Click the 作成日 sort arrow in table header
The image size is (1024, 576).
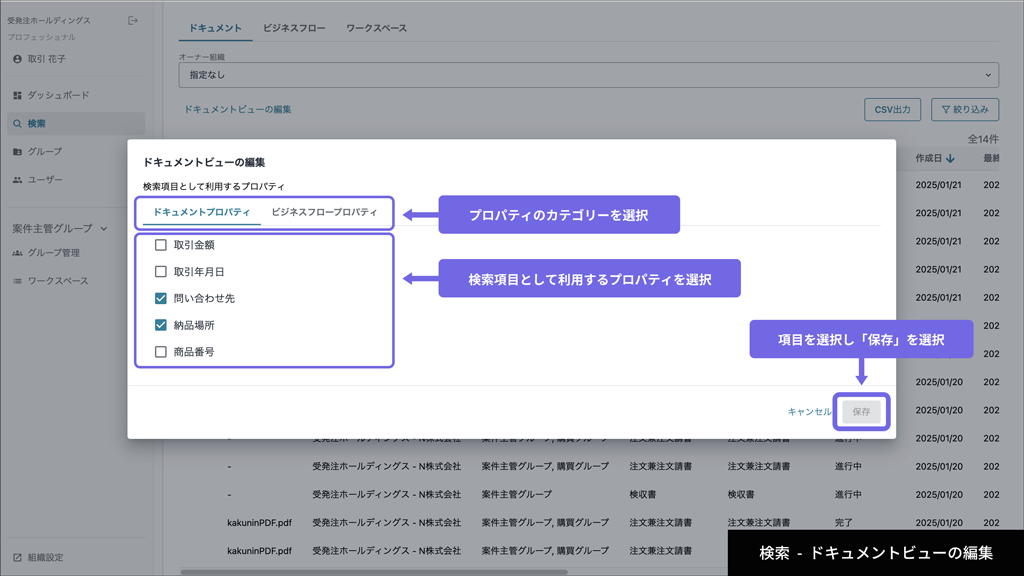pyautogui.click(x=950, y=158)
